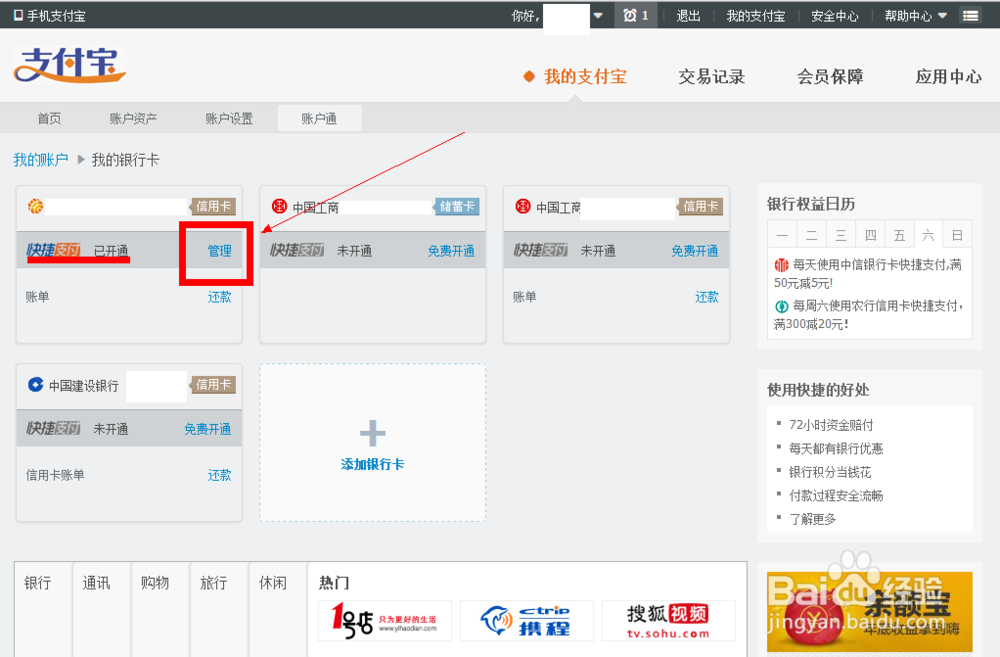Image resolution: width=1000 pixels, height=657 pixels.
Task: Click 还款 on 中国建设银行 card
Action: point(219,475)
